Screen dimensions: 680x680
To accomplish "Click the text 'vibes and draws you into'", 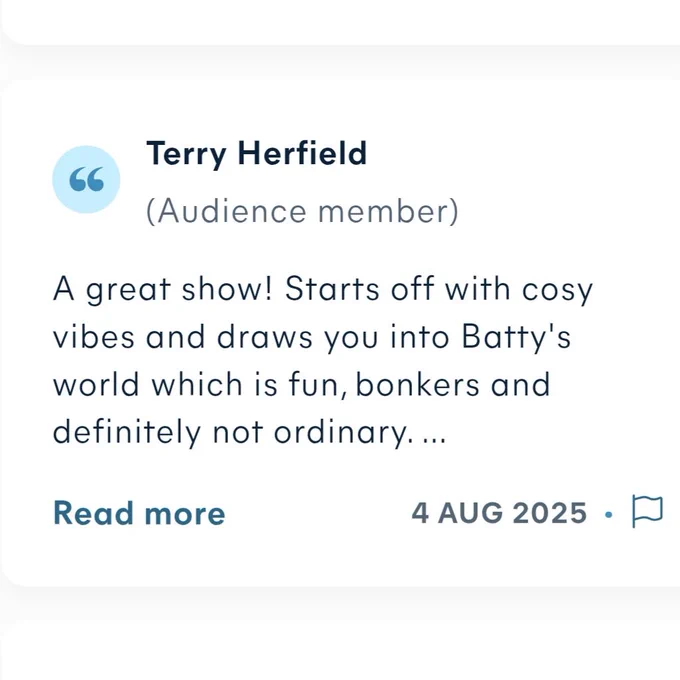I will click(x=251, y=337).
